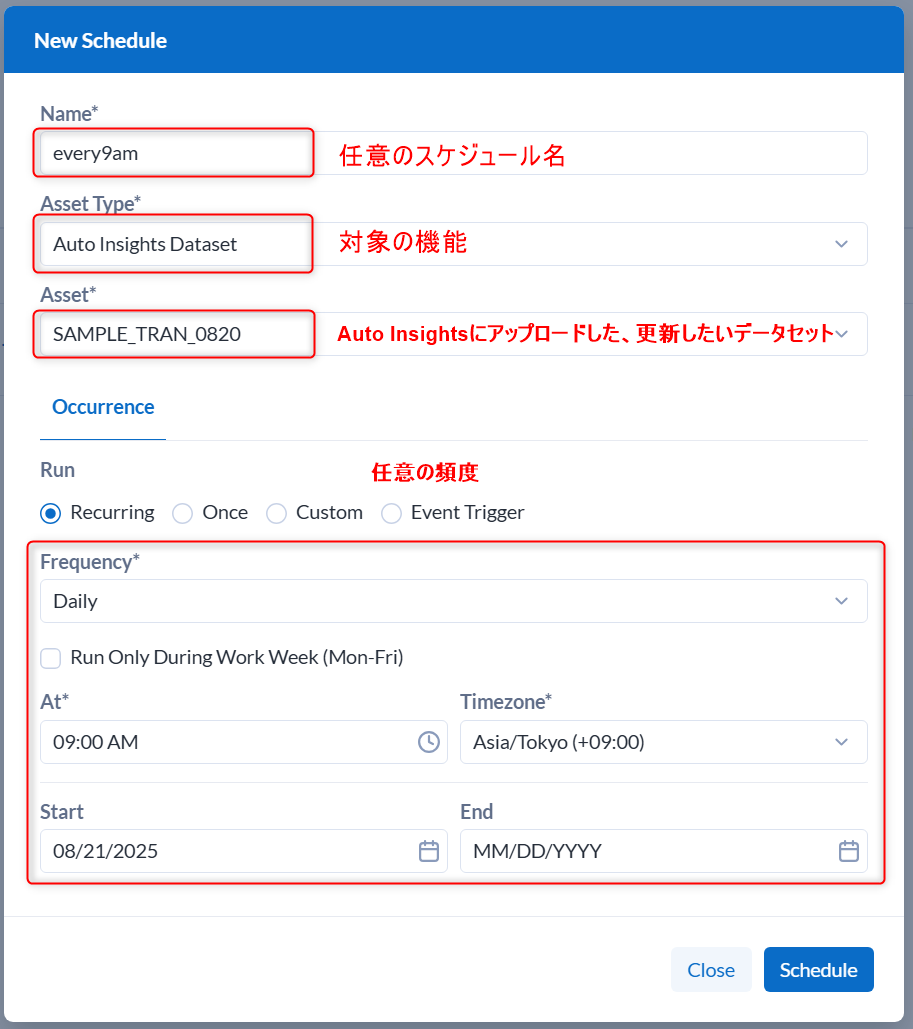This screenshot has height=1029, width=913.
Task: Click the At time field 09:00 AM
Action: tap(244, 742)
